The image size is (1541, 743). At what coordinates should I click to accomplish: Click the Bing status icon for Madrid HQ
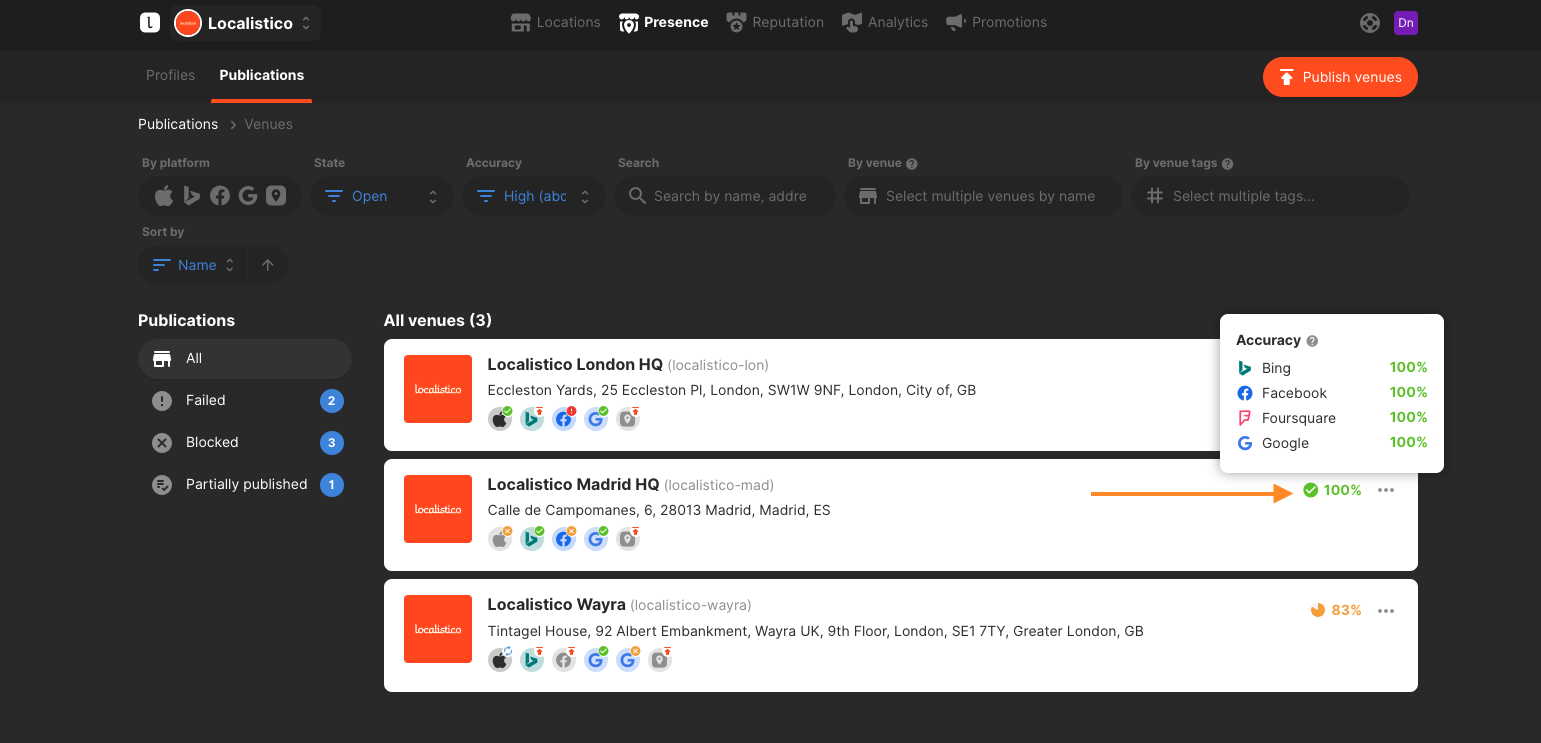[x=531, y=539]
